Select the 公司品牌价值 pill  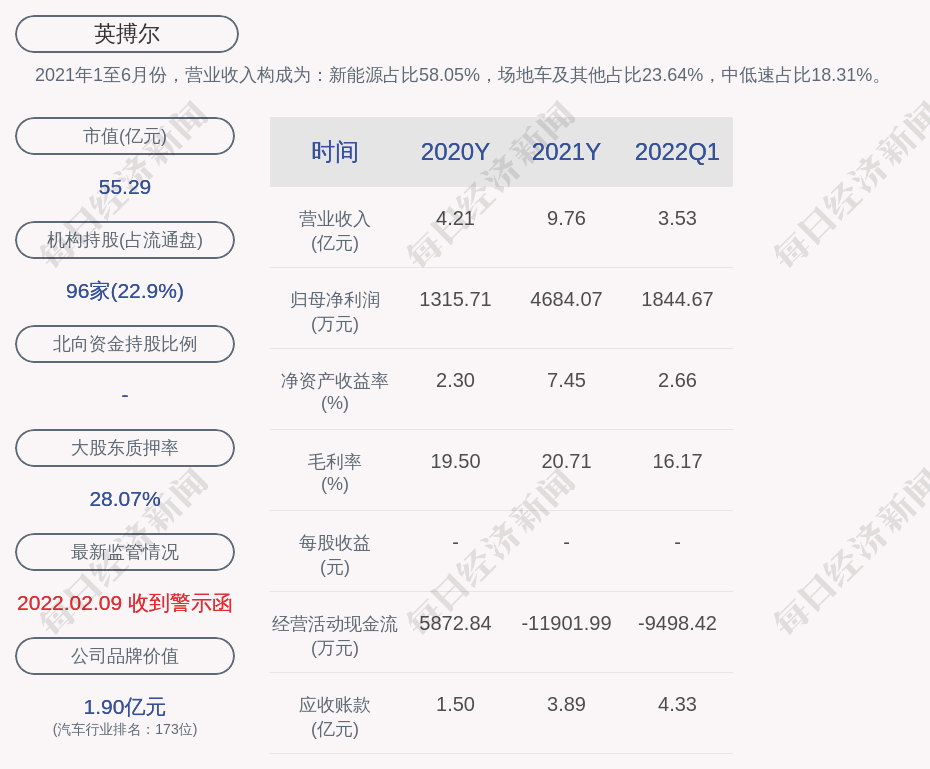[x=125, y=656]
